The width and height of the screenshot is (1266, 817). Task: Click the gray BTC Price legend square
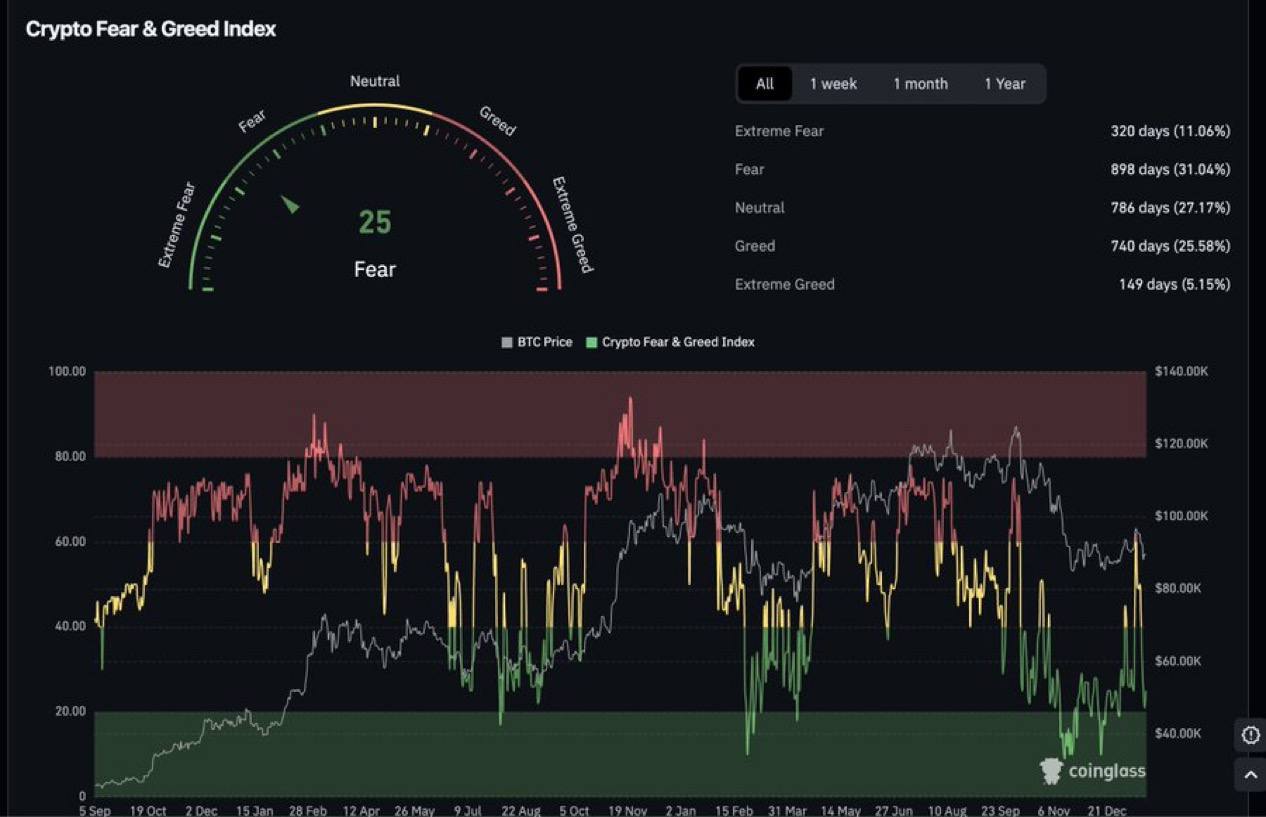pos(506,343)
